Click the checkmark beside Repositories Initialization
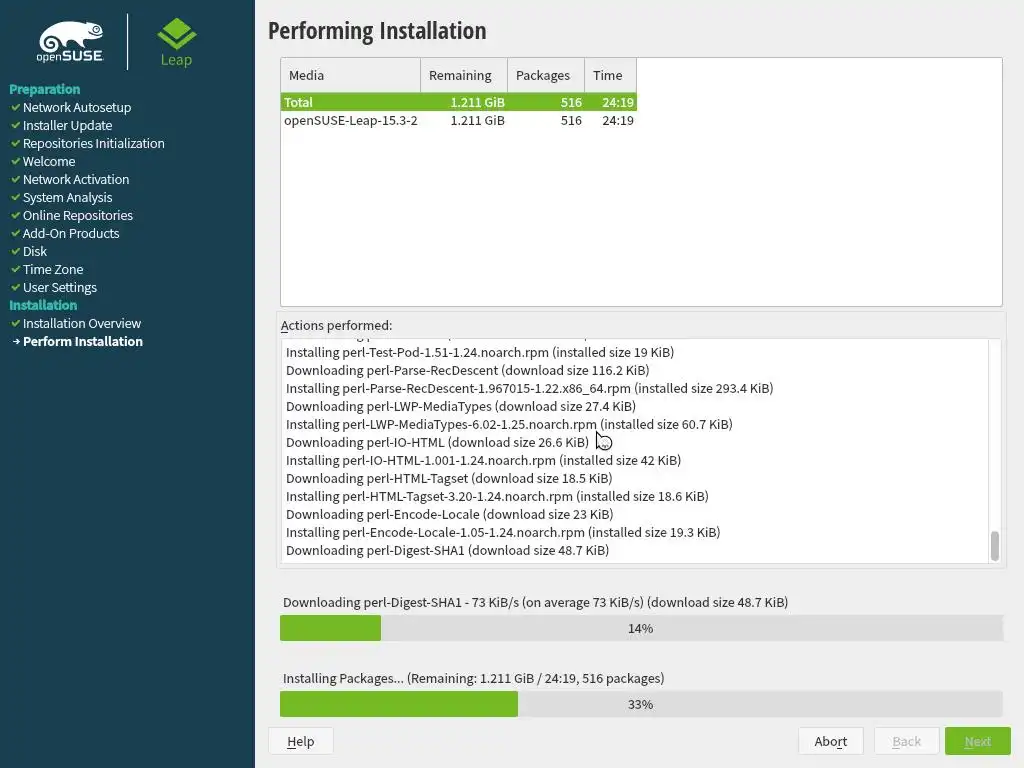Image resolution: width=1024 pixels, height=768 pixels. tap(15, 143)
